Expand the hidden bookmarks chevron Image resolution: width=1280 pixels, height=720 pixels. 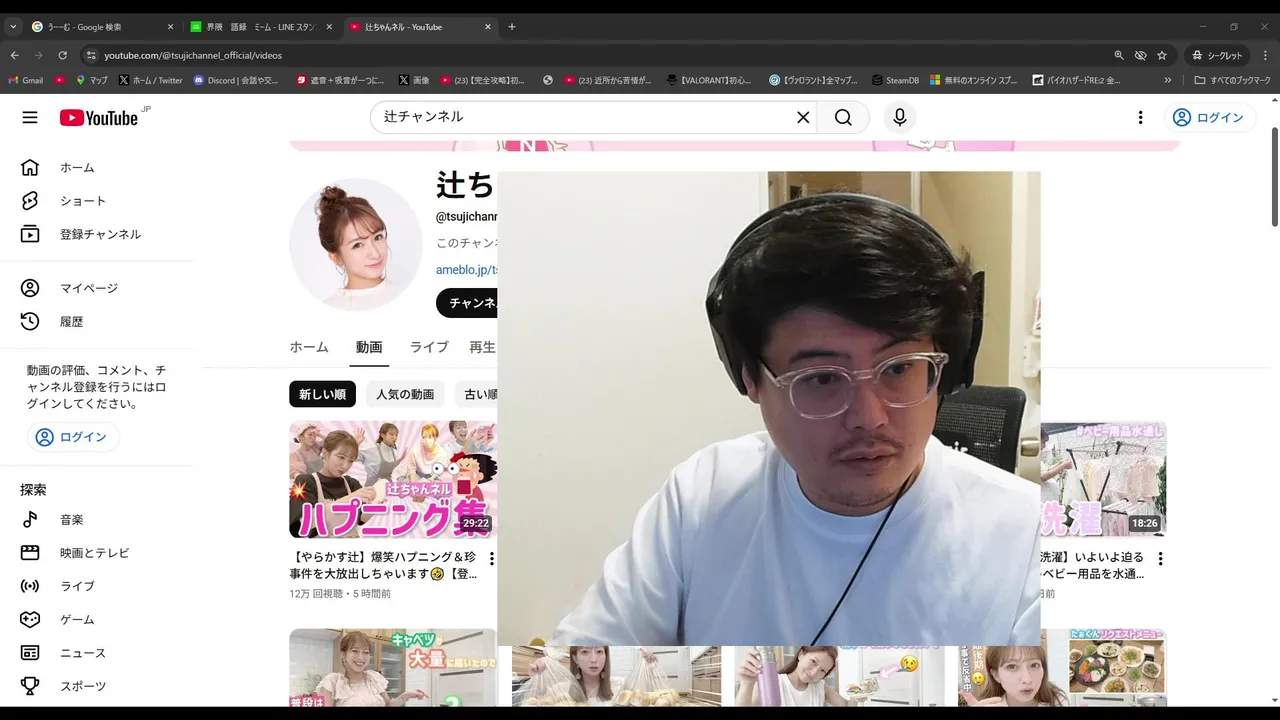[x=1168, y=80]
